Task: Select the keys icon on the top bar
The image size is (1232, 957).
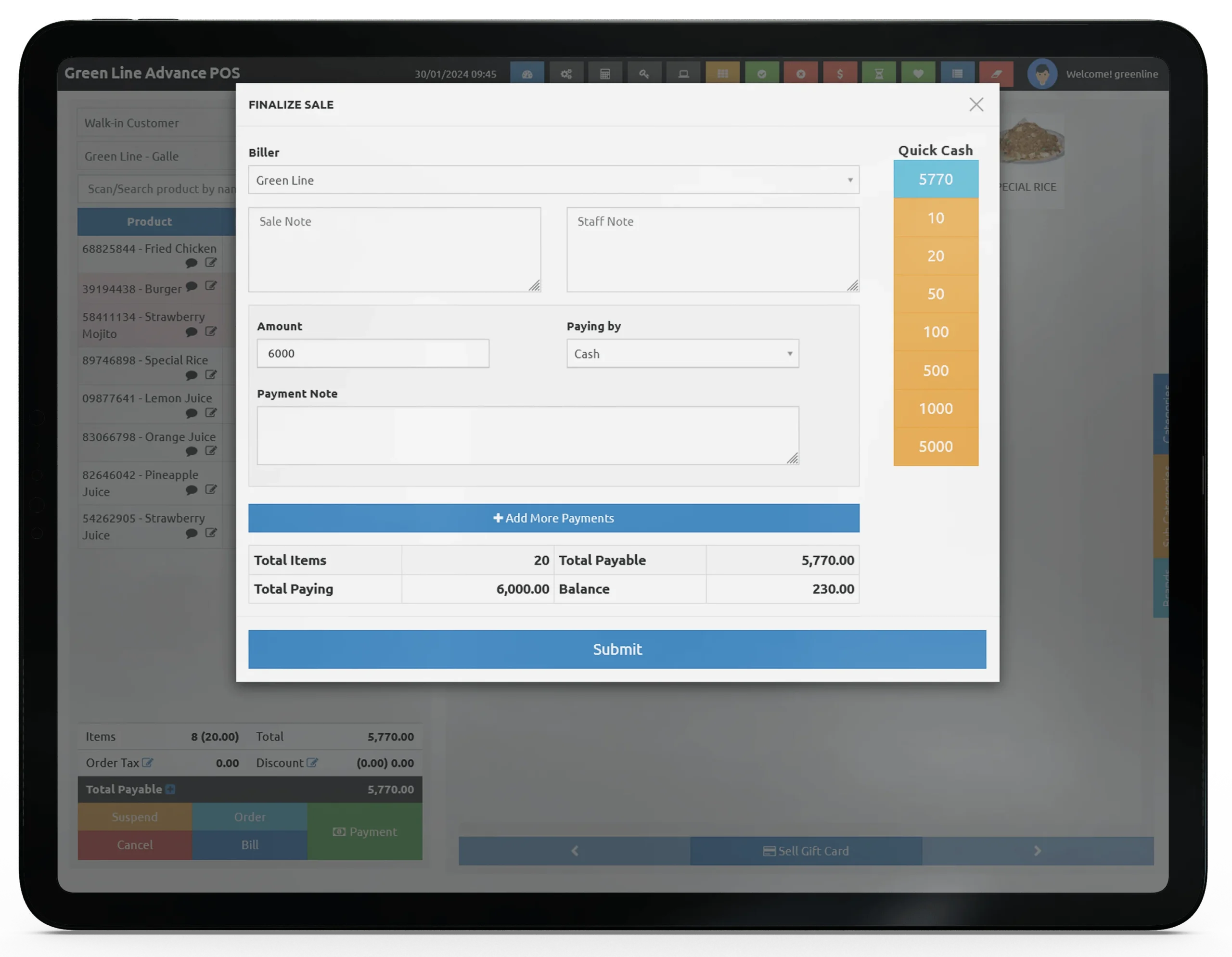Action: pyautogui.click(x=644, y=73)
